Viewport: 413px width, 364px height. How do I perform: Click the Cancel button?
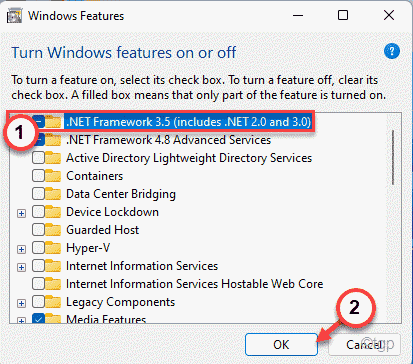pyautogui.click(x=364, y=344)
